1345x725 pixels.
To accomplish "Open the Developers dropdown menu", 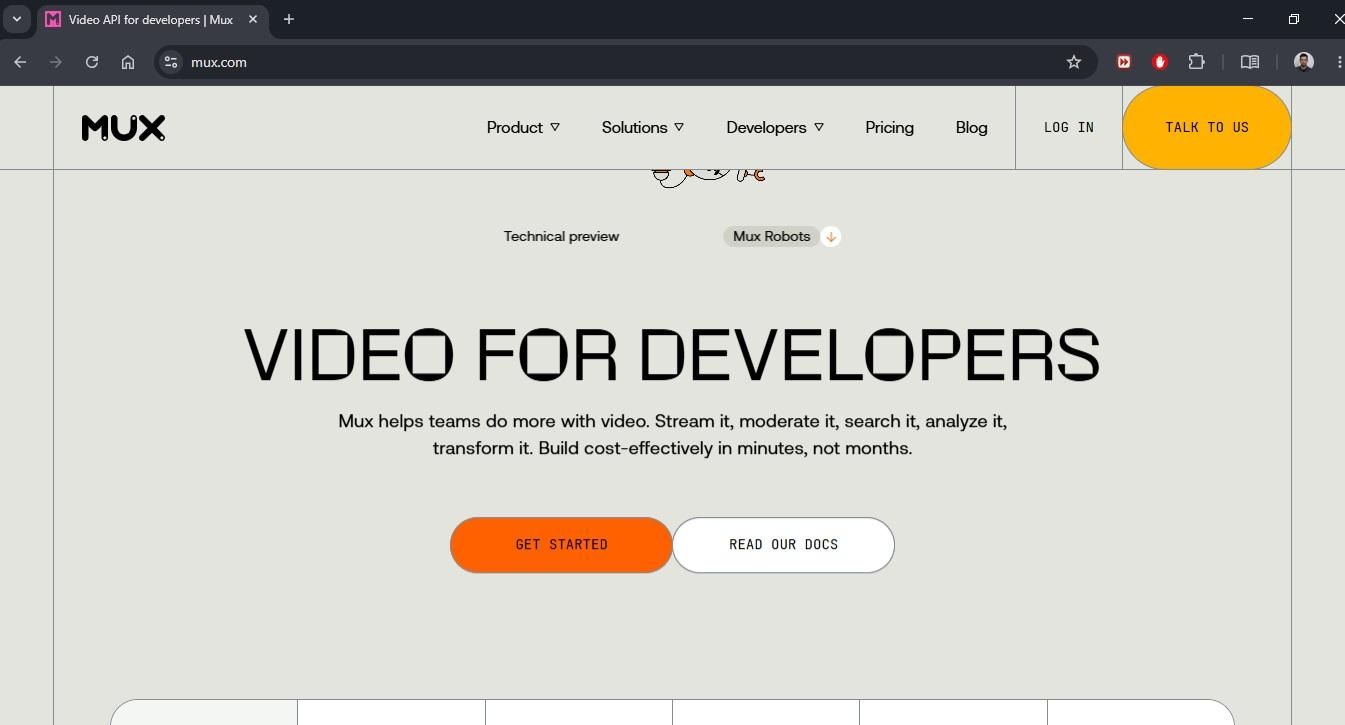I will coord(775,127).
